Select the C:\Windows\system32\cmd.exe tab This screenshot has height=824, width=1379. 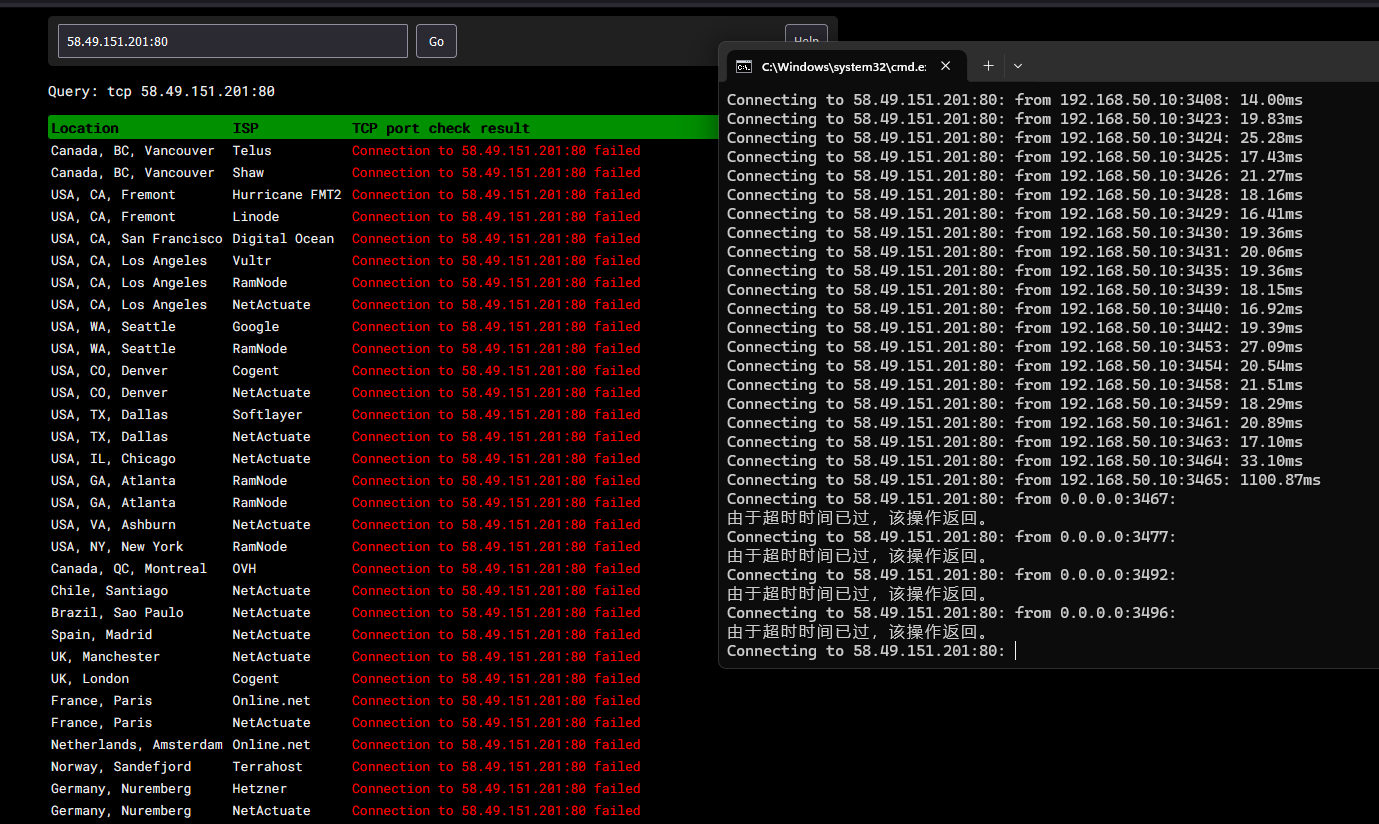pyautogui.click(x=846, y=66)
